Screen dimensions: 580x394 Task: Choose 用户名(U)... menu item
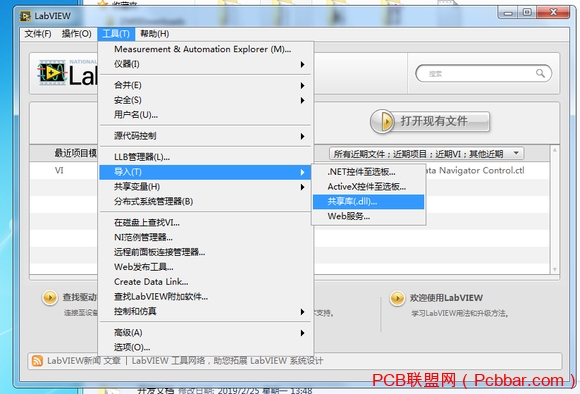point(206,115)
